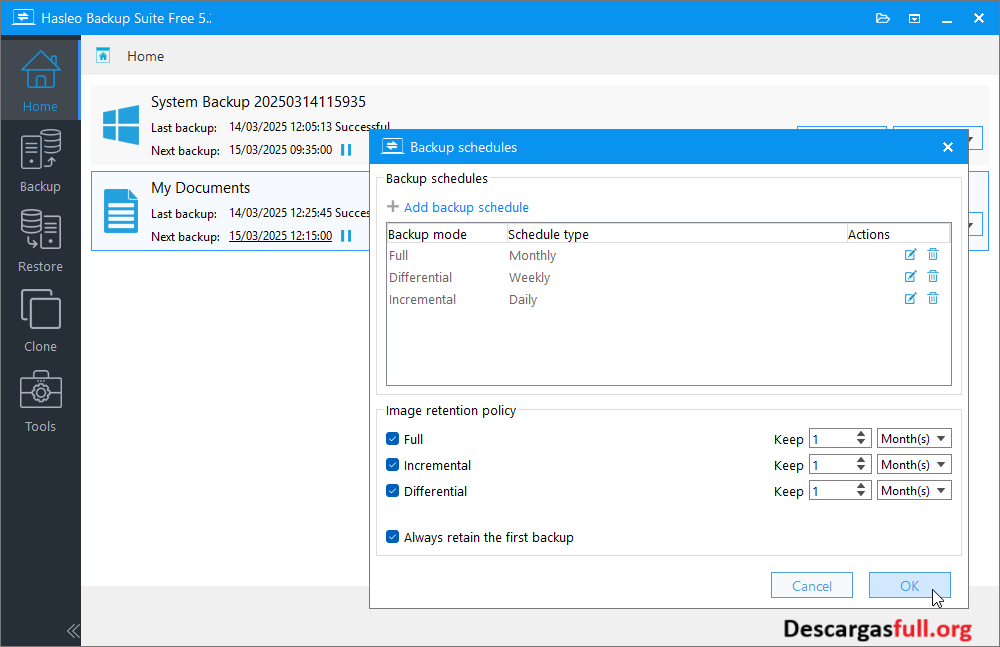Open the Month(s) dropdown for Full retention
1000x647 pixels.
click(913, 438)
